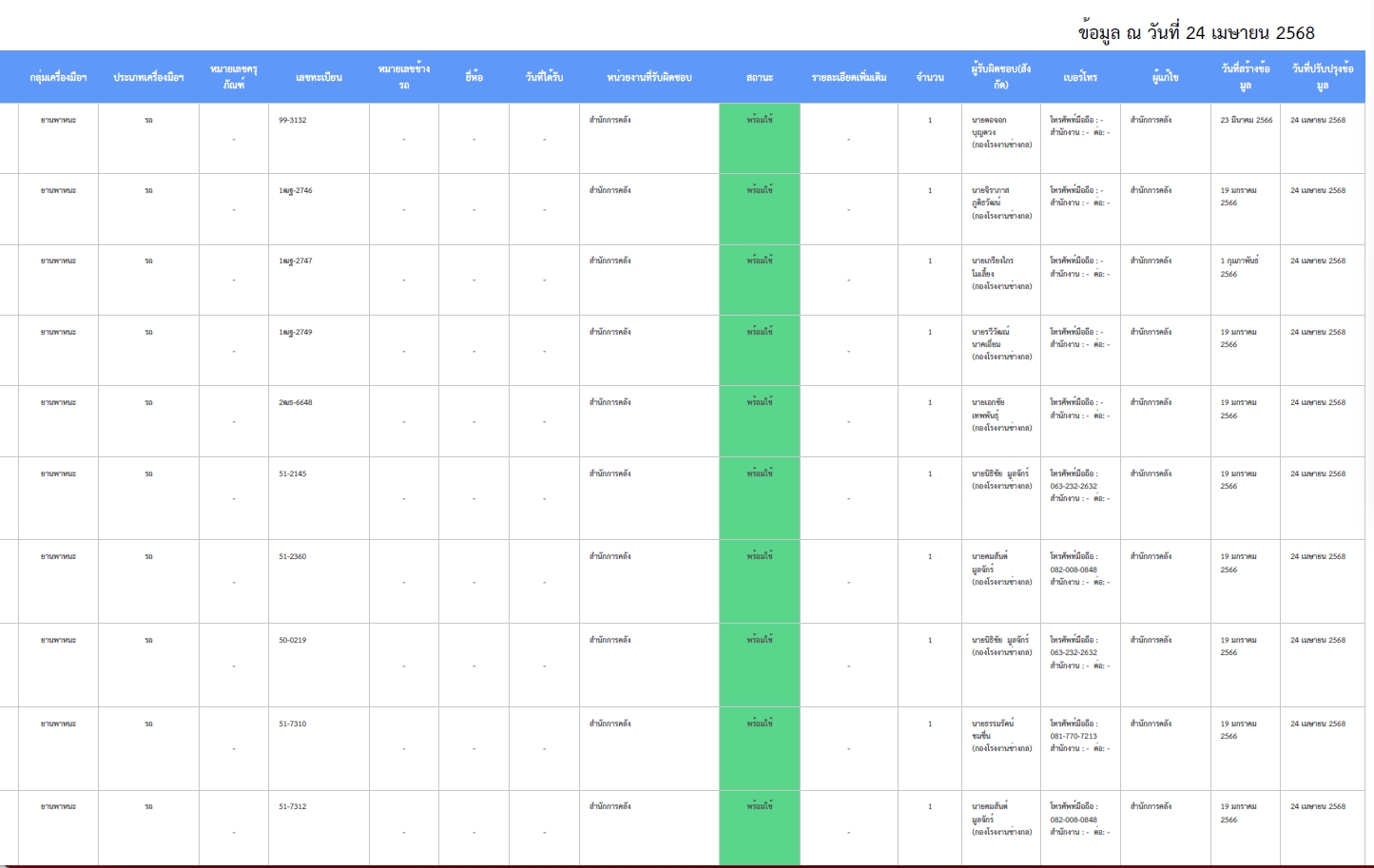Click creation date '23 มีนาคม 2566'

pyautogui.click(x=1247, y=120)
